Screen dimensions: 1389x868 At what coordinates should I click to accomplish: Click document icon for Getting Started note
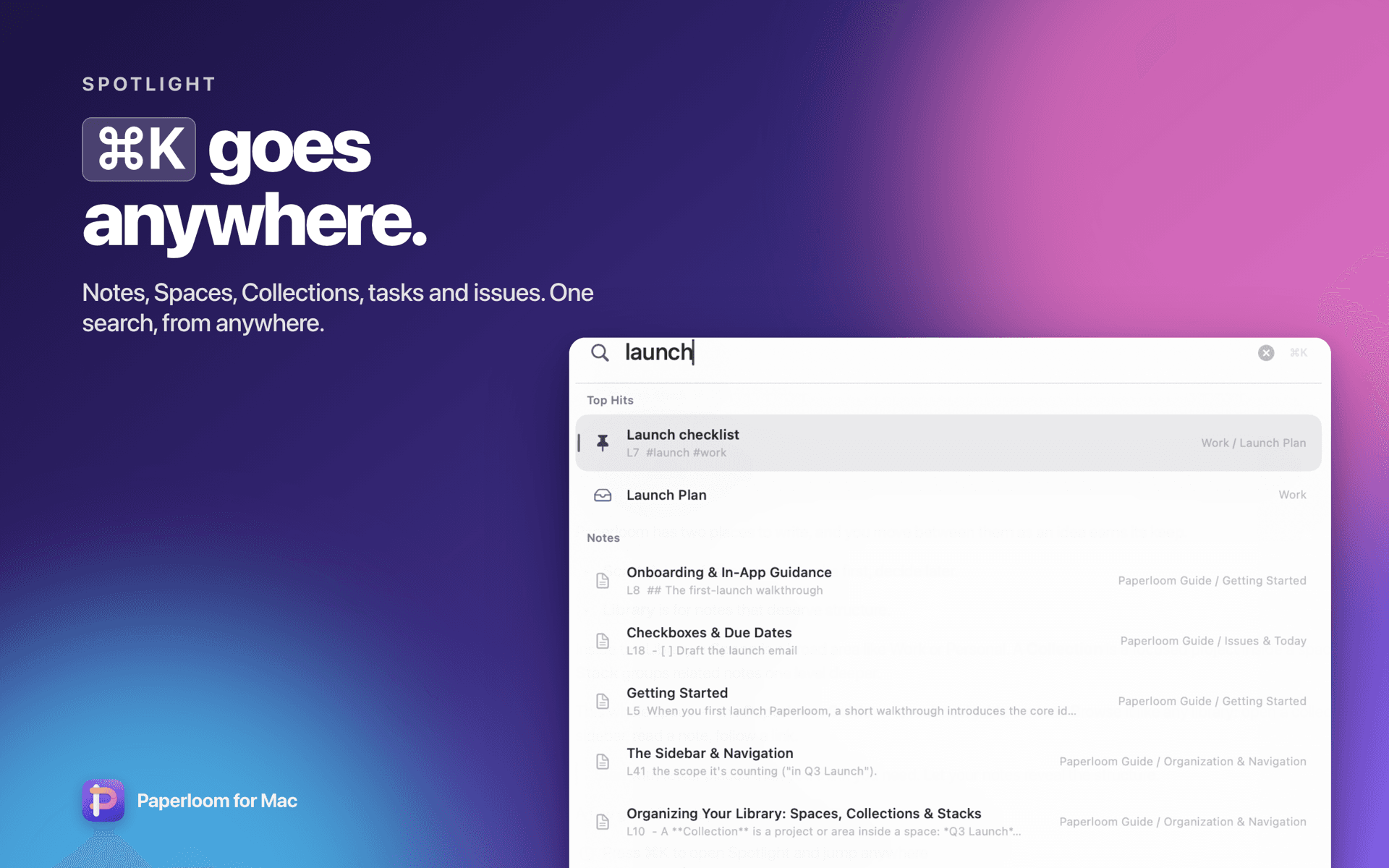click(603, 701)
